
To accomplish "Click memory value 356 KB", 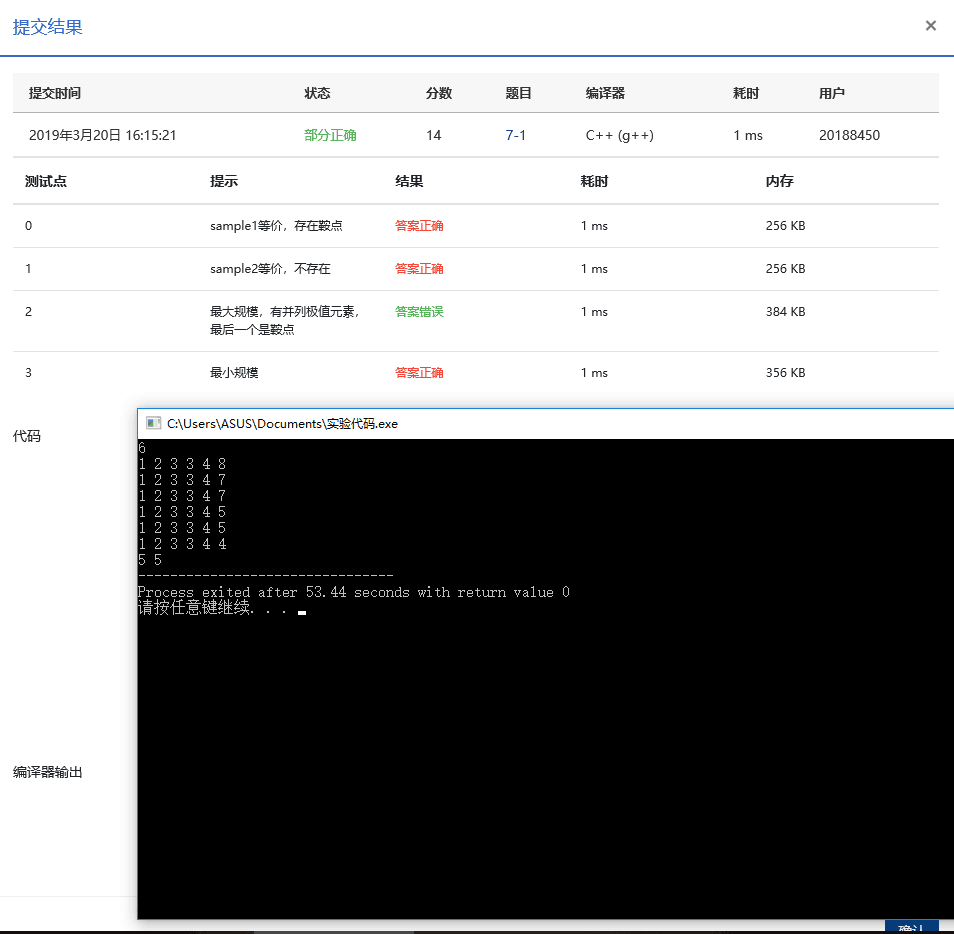I will click(x=785, y=372).
